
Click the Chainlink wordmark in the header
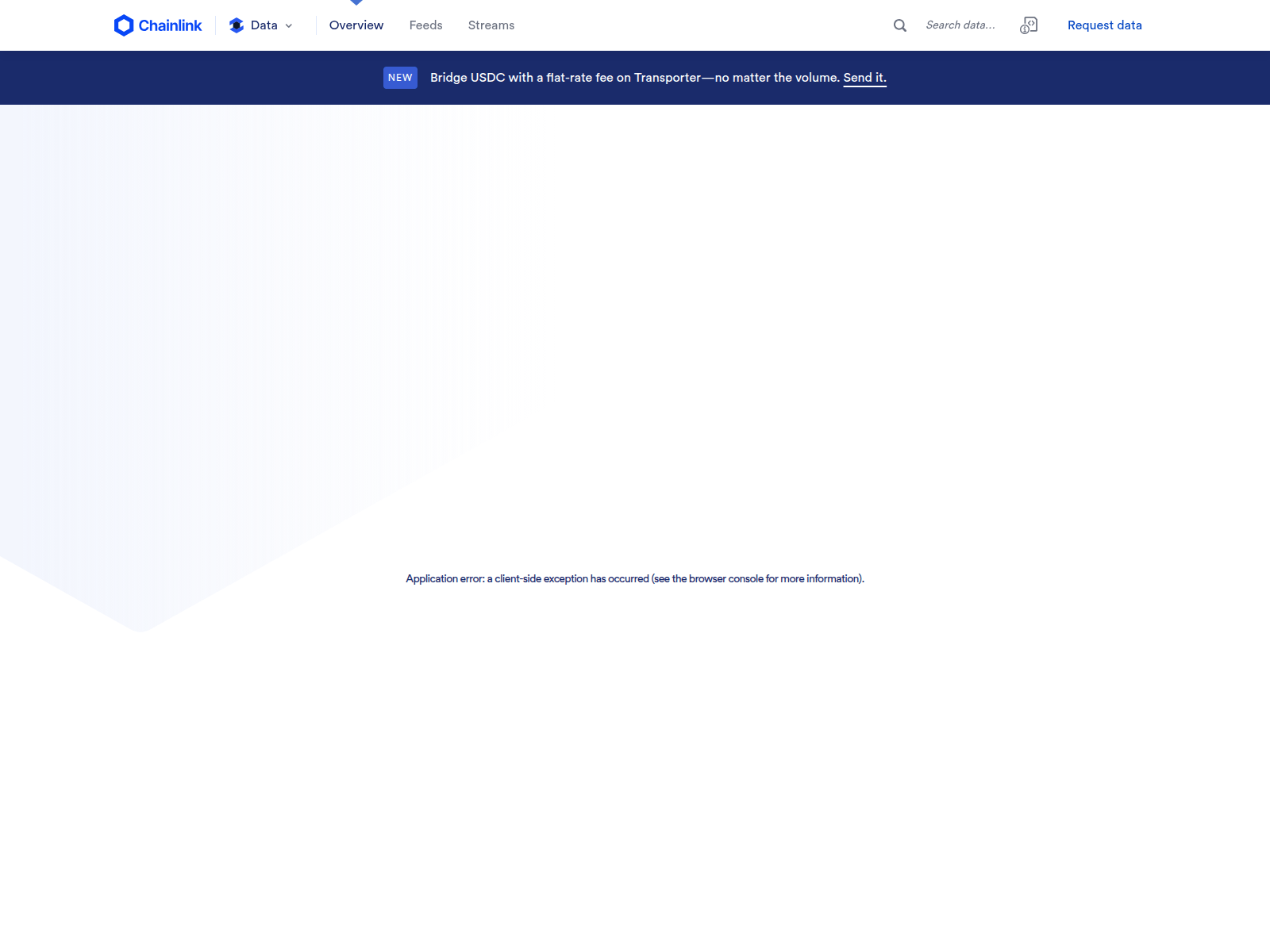point(169,25)
